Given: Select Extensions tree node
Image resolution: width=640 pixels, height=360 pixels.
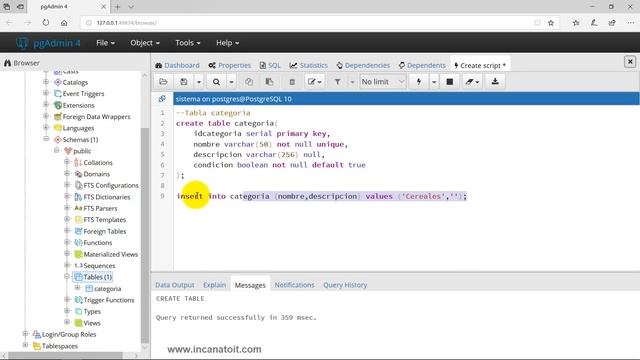Looking at the screenshot, I should point(78,105).
